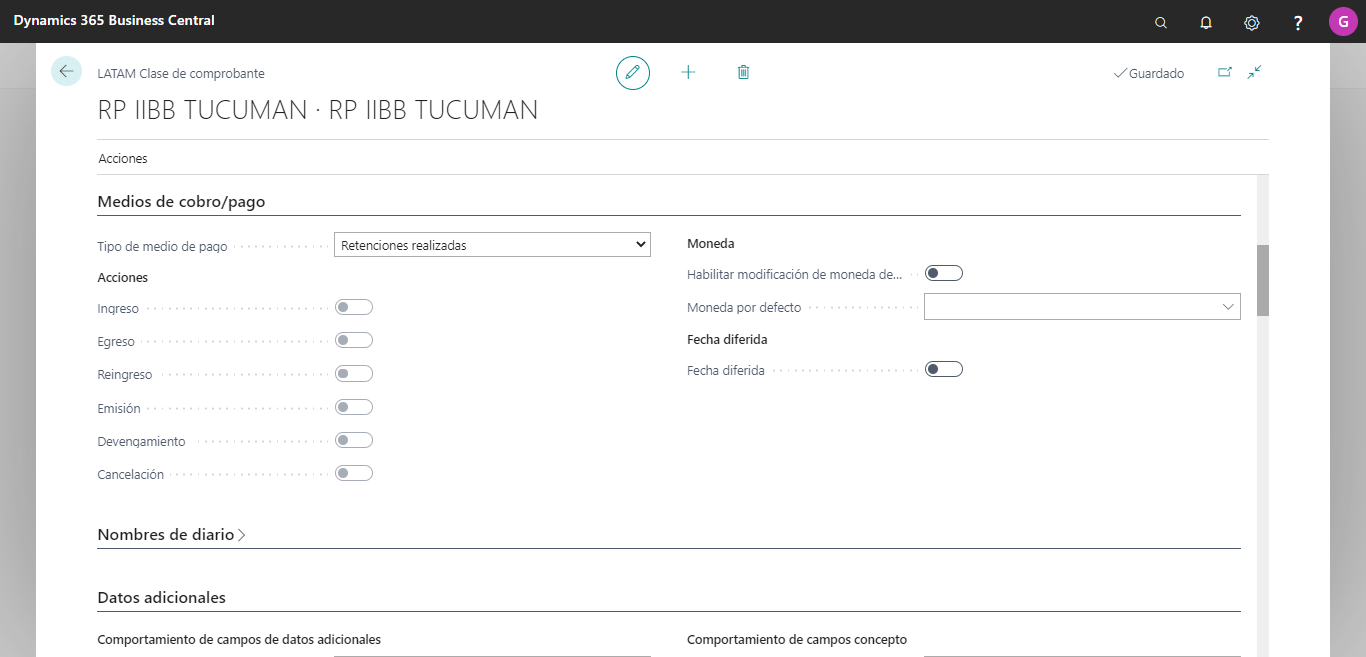
Task: Click Comportamiento de campos concepto heading
Action: (x=797, y=639)
